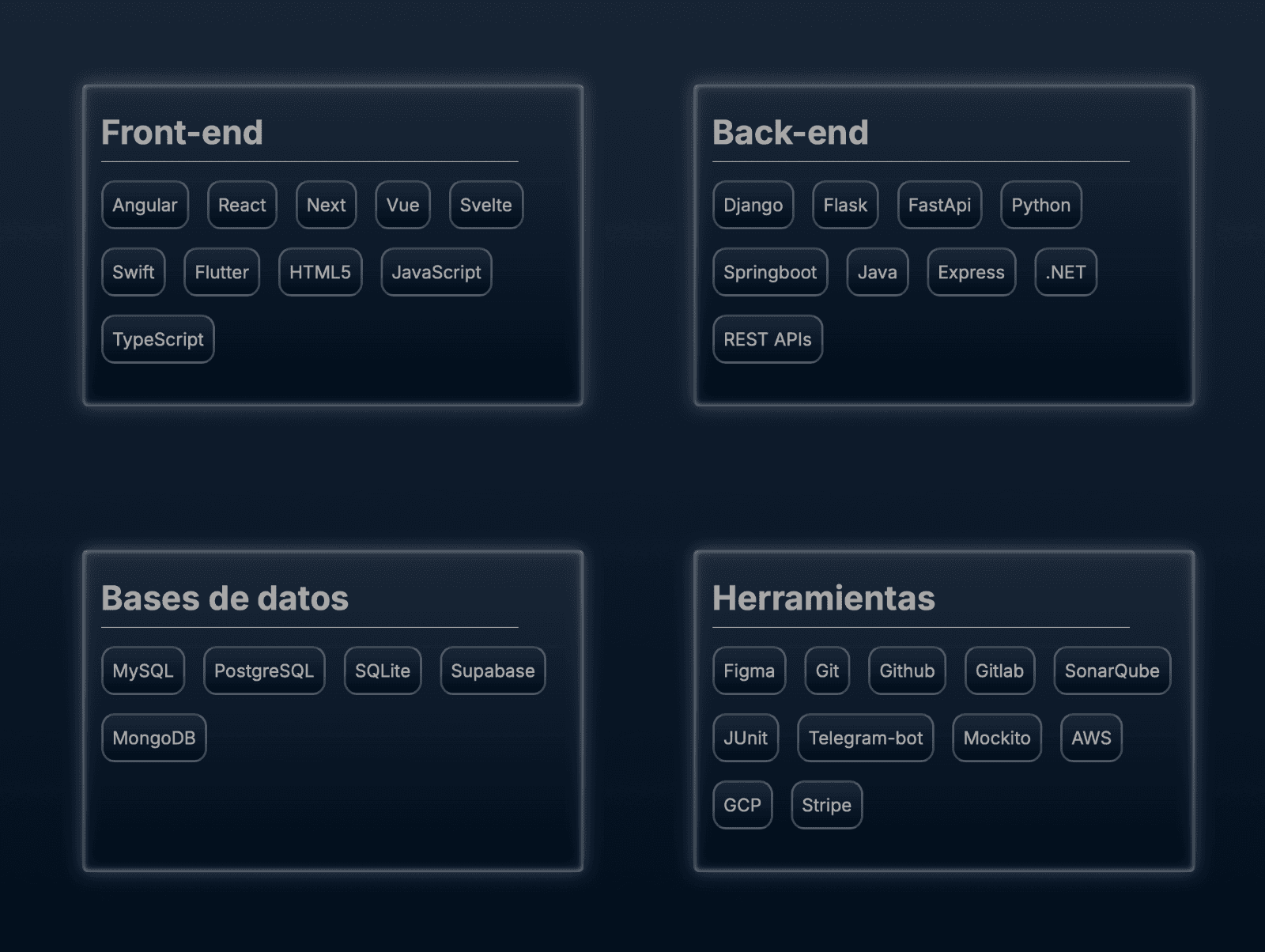Select the React tag

(x=242, y=205)
